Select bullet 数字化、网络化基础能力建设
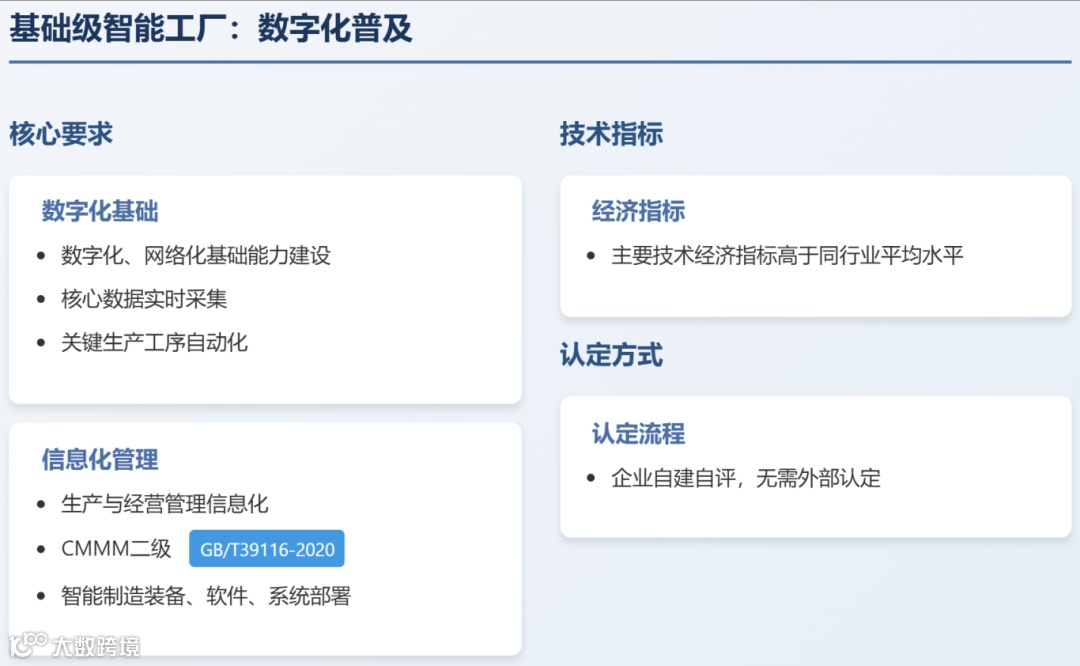The image size is (1080, 666). (196, 256)
